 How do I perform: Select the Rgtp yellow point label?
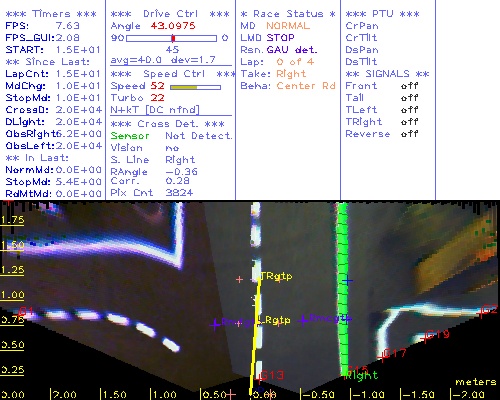click(278, 320)
